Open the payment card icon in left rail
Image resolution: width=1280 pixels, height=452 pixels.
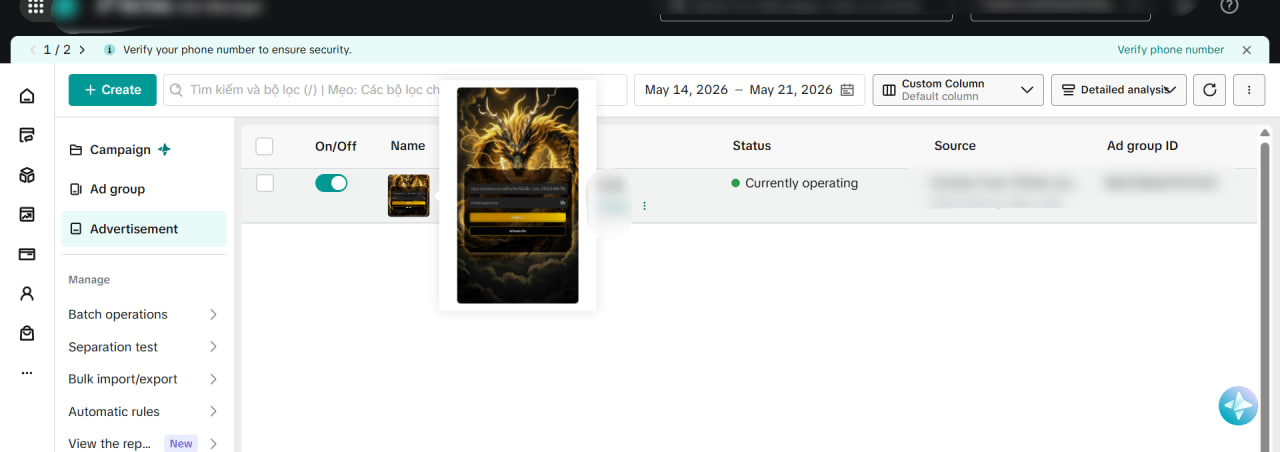click(27, 254)
